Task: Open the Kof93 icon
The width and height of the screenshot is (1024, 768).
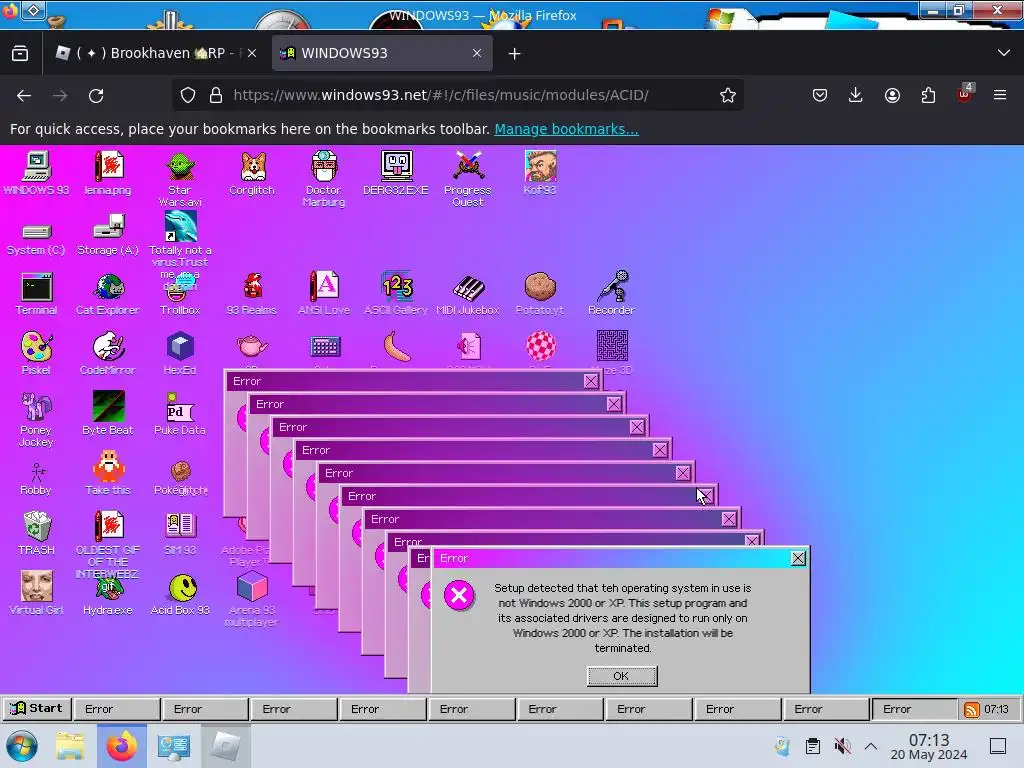Action: pos(539,173)
